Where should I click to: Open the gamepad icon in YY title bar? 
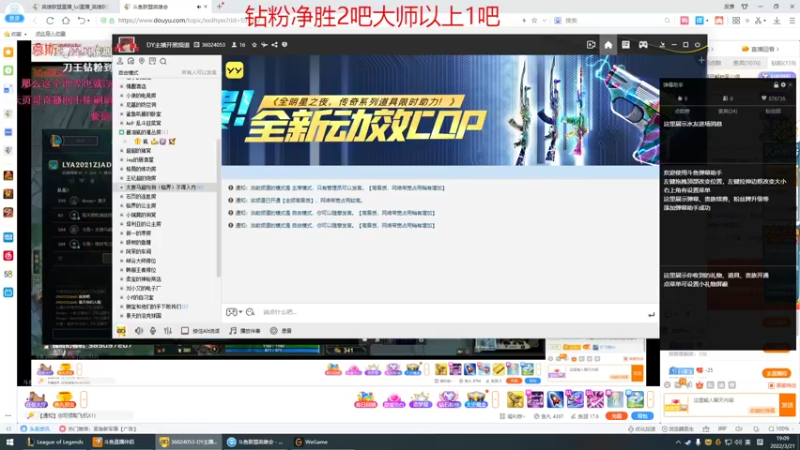click(643, 45)
